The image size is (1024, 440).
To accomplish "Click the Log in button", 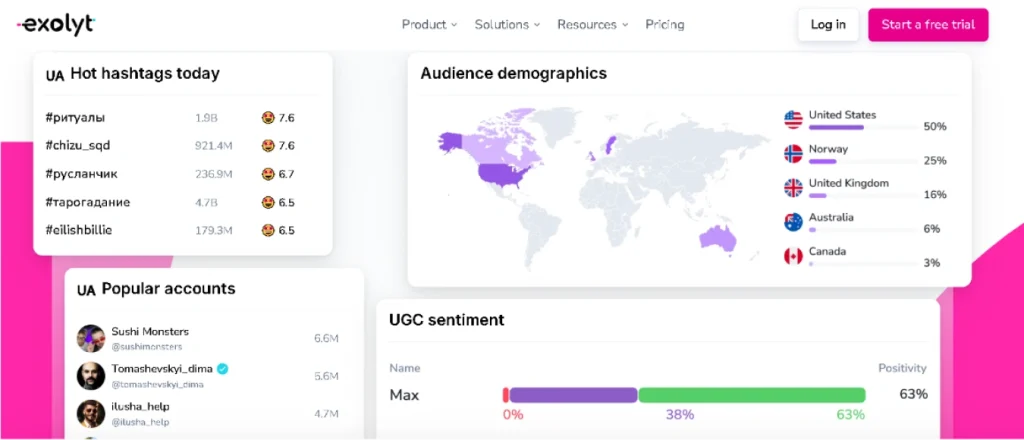I will 828,25.
